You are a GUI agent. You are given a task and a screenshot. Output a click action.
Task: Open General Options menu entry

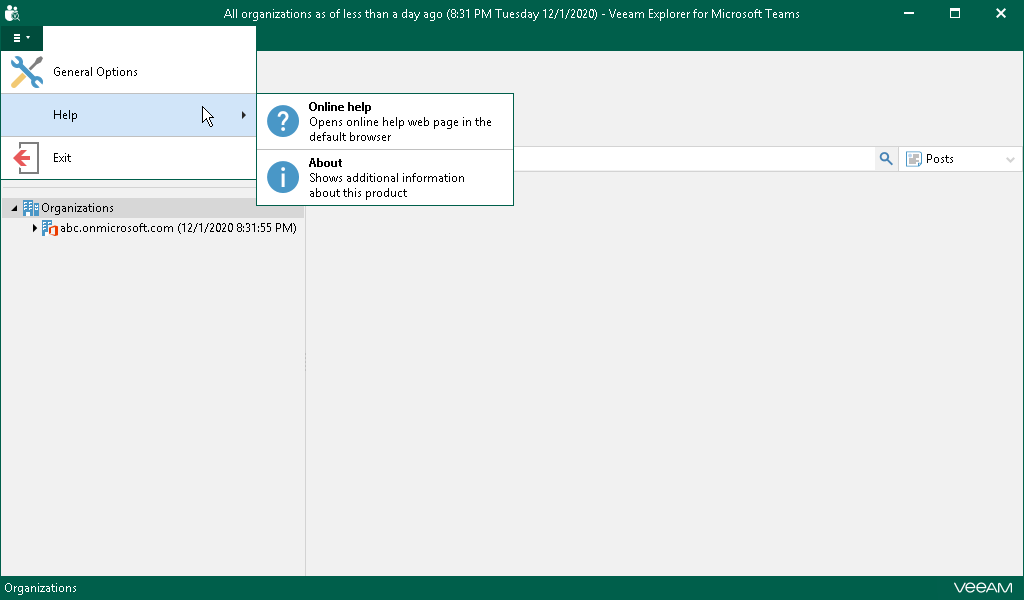point(128,72)
